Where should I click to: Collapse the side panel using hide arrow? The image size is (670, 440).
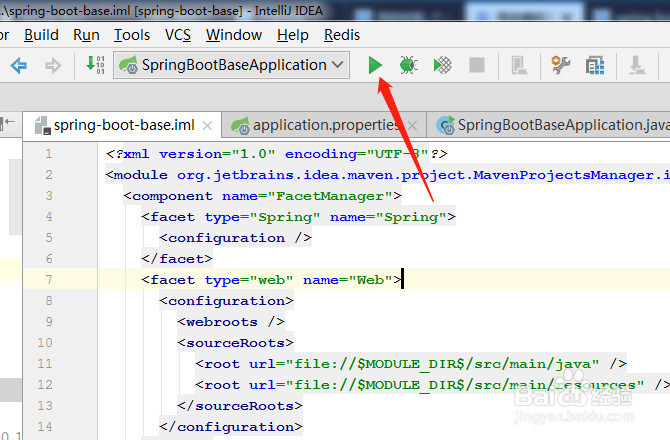[8, 123]
